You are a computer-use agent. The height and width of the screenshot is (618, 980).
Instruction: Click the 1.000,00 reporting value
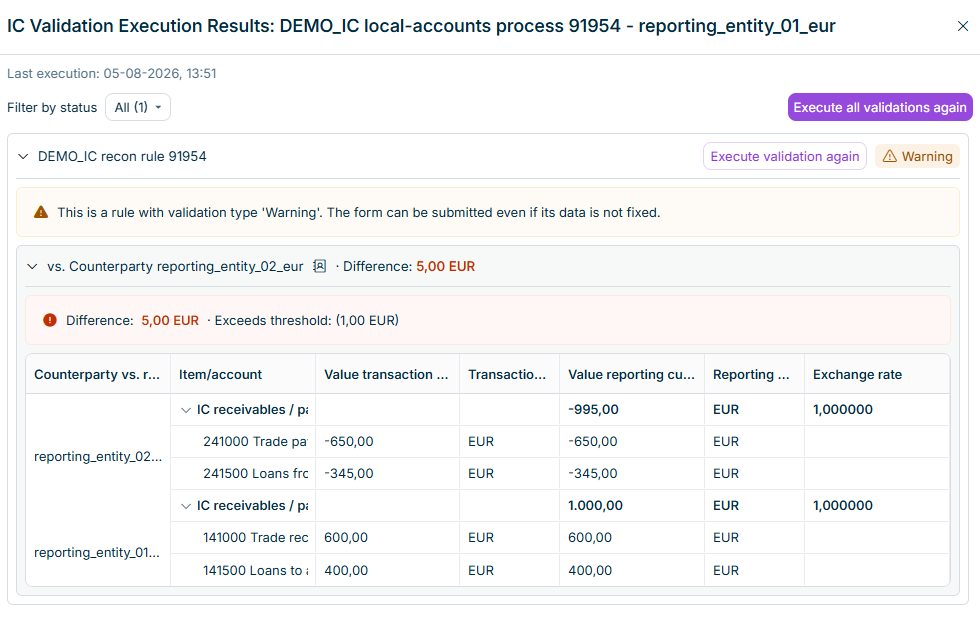[595, 506]
